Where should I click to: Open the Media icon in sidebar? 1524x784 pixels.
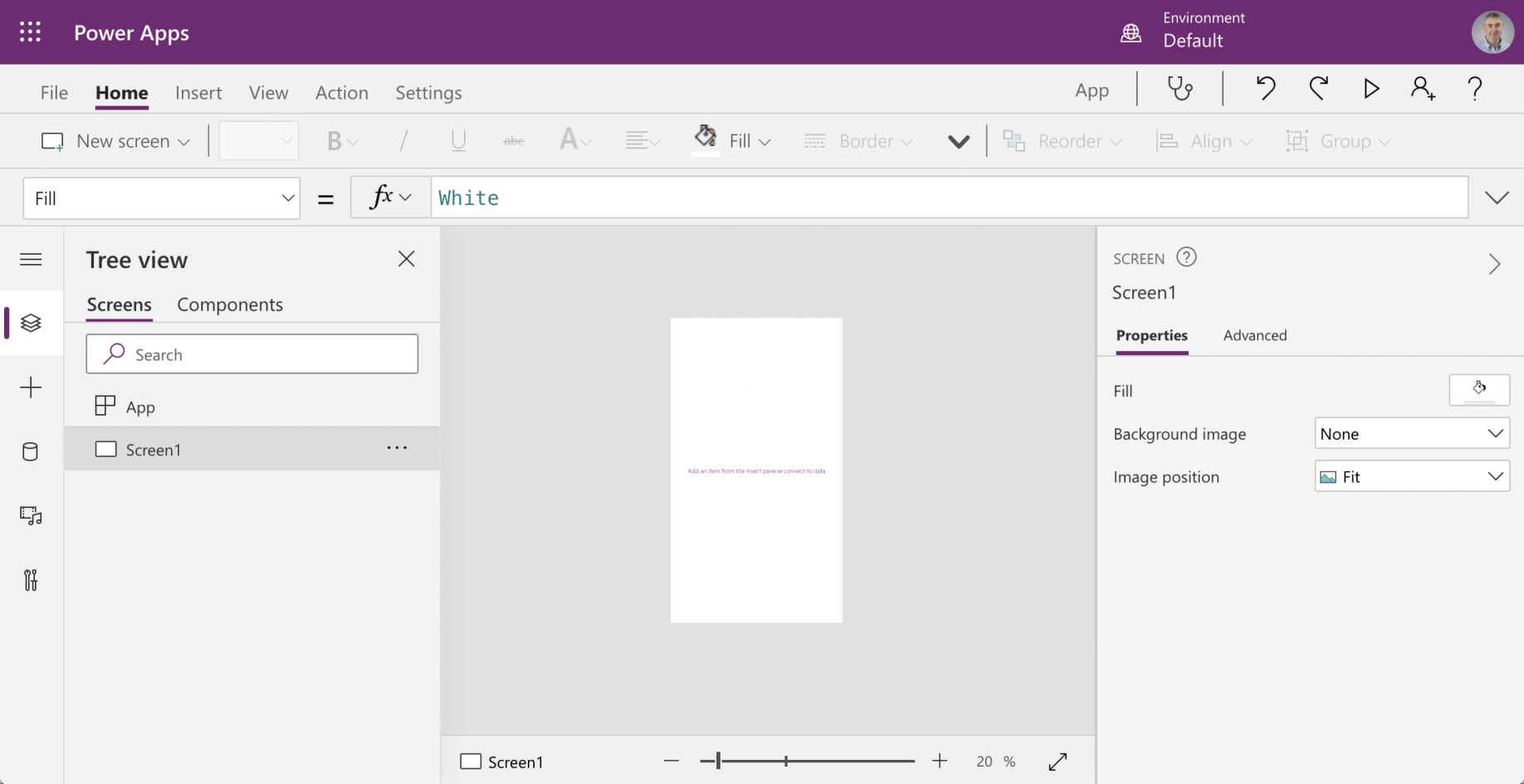coord(31,516)
